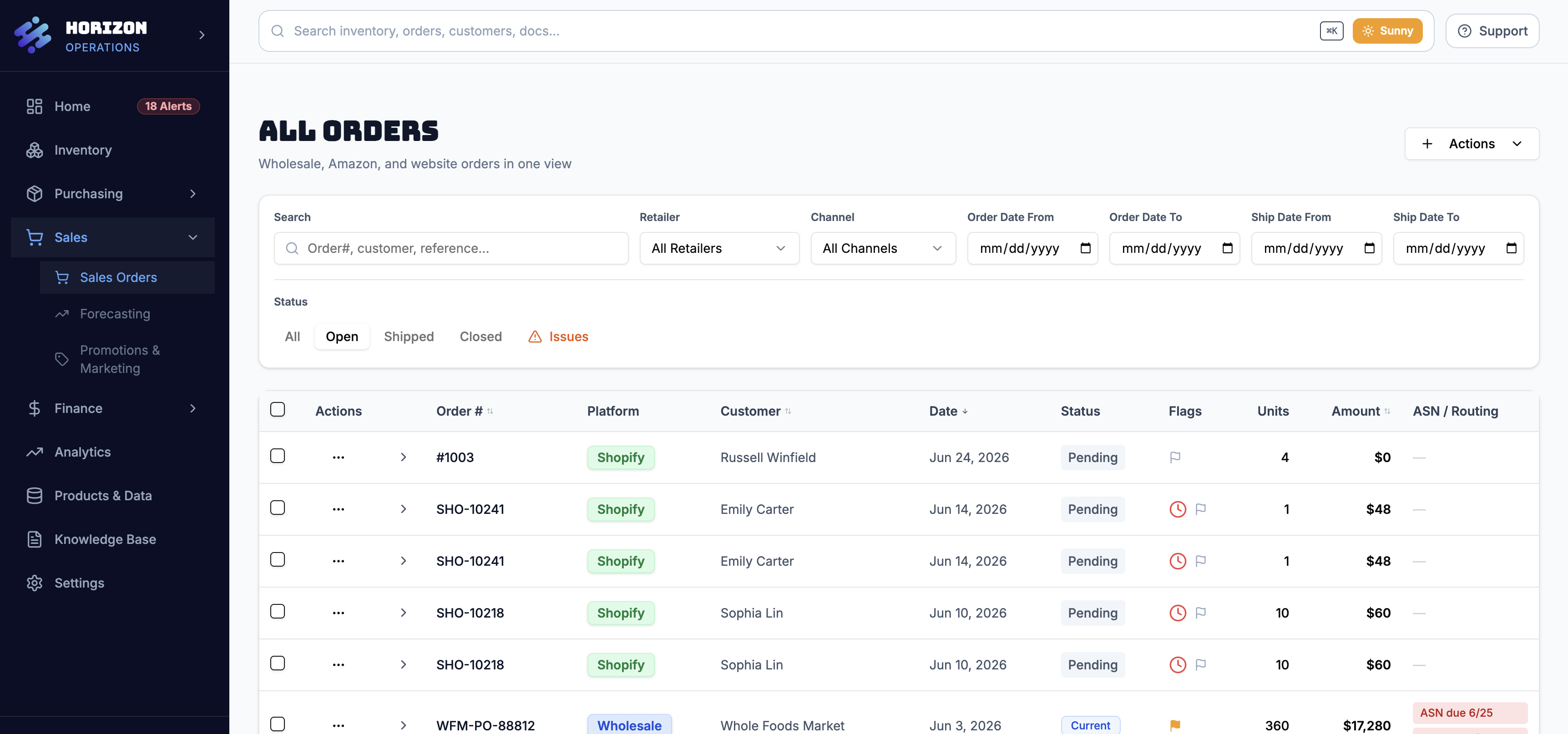Screen dimensions: 1568x734
Task: Click the flag icon on order #1003
Action: [1175, 457]
